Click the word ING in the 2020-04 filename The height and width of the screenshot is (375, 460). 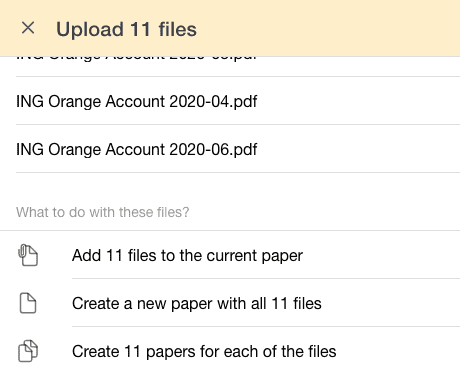point(30,101)
